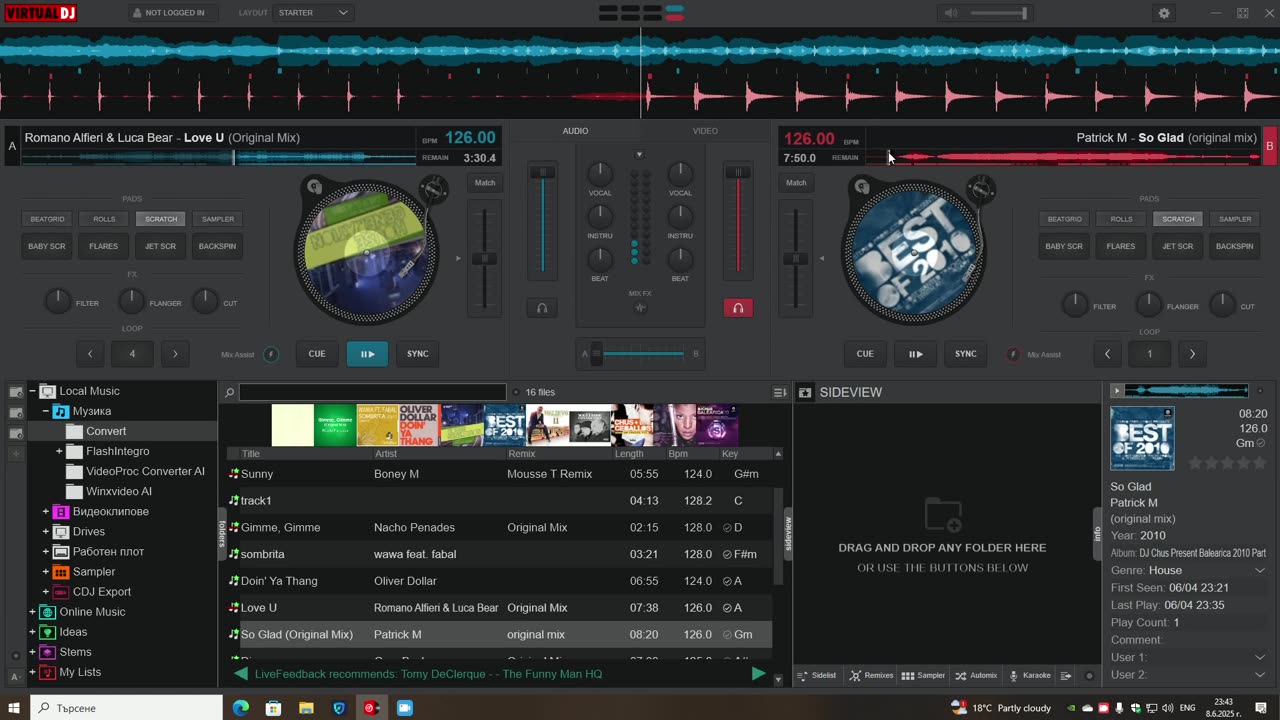Select the CDJ Export folder
The width and height of the screenshot is (1280, 720).
(101, 591)
